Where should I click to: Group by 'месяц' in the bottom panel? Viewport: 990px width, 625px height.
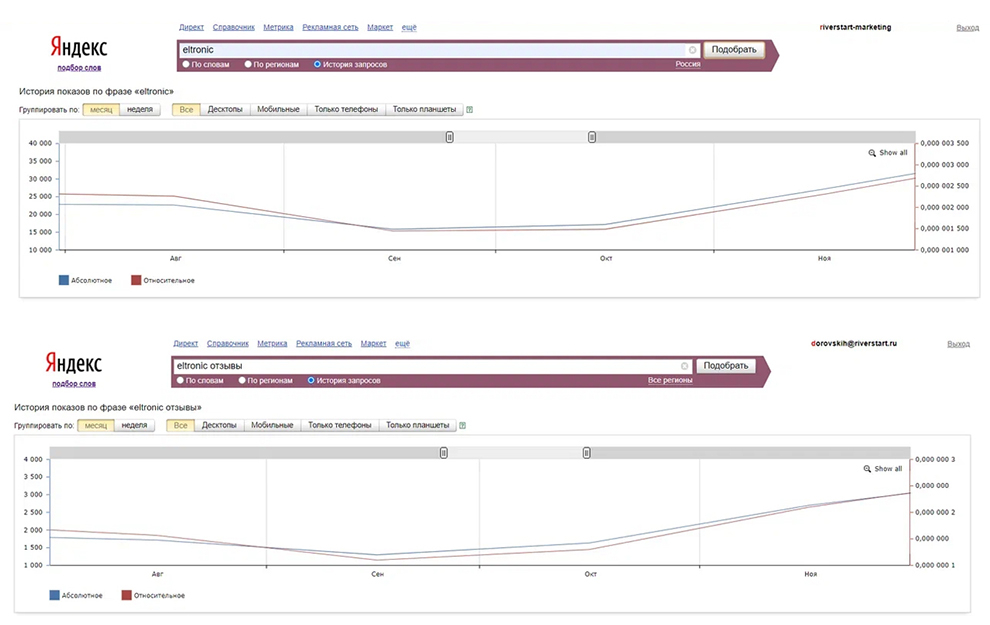96,426
